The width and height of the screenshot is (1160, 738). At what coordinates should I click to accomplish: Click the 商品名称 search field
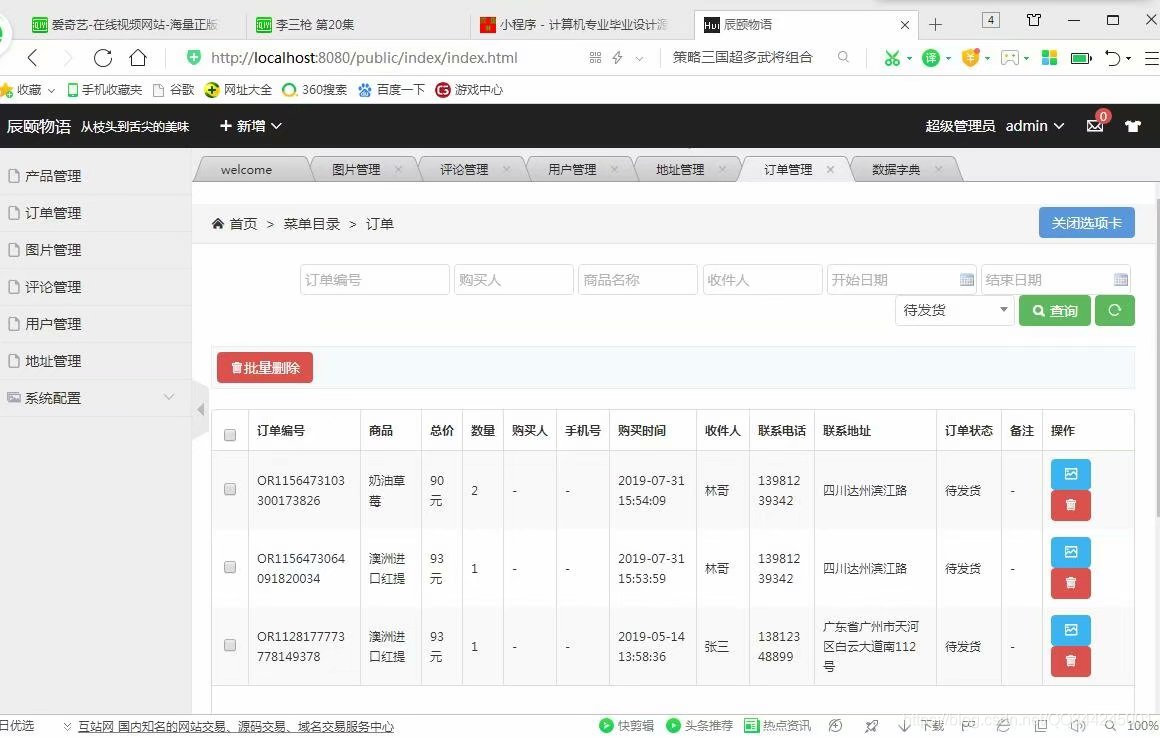click(638, 280)
